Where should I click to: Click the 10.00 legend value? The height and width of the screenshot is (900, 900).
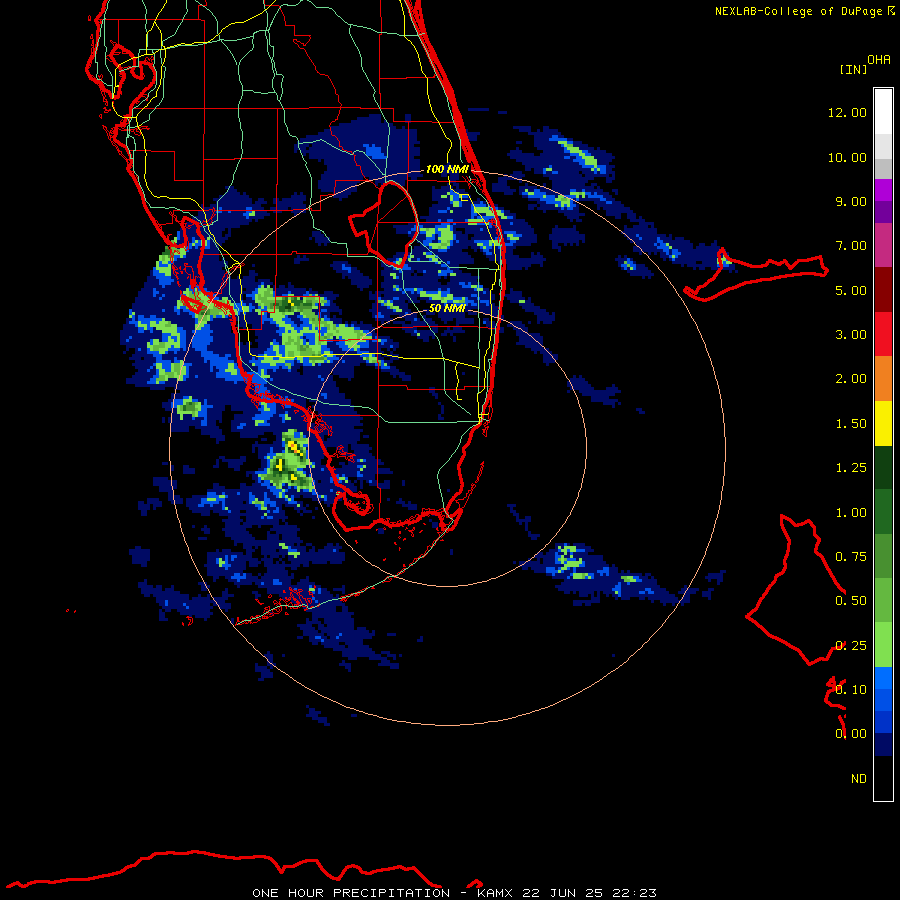pos(847,157)
